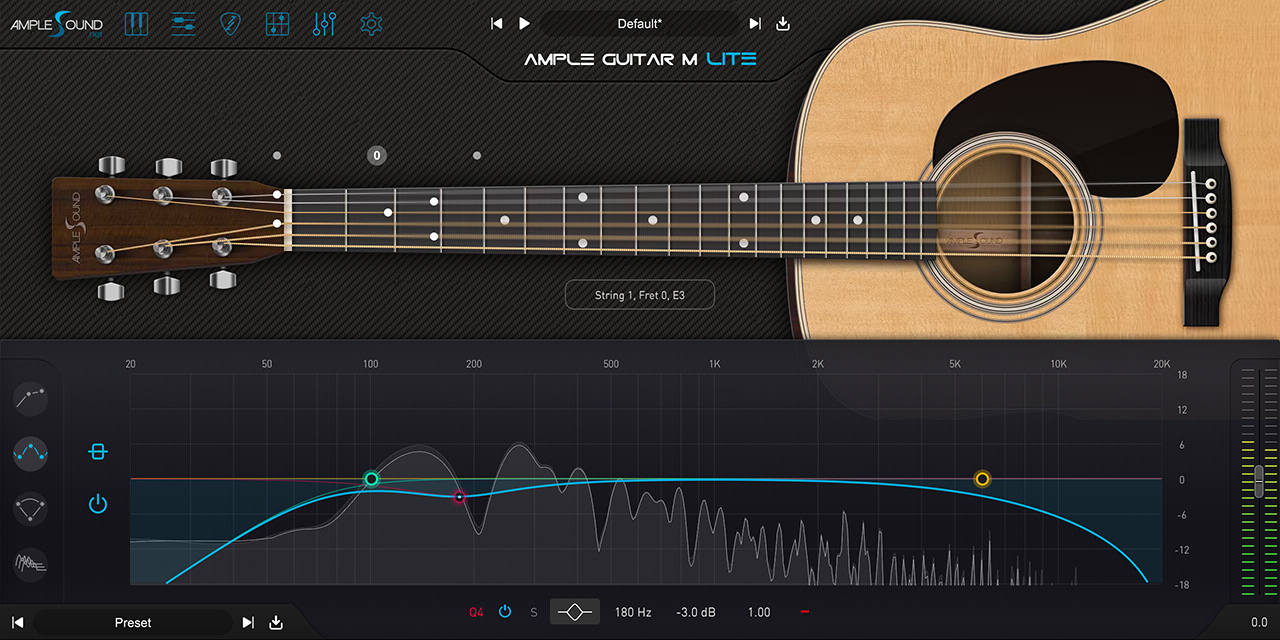Open the strummer panel icon
Viewport: 1280px width, 640px height.
click(x=183, y=23)
